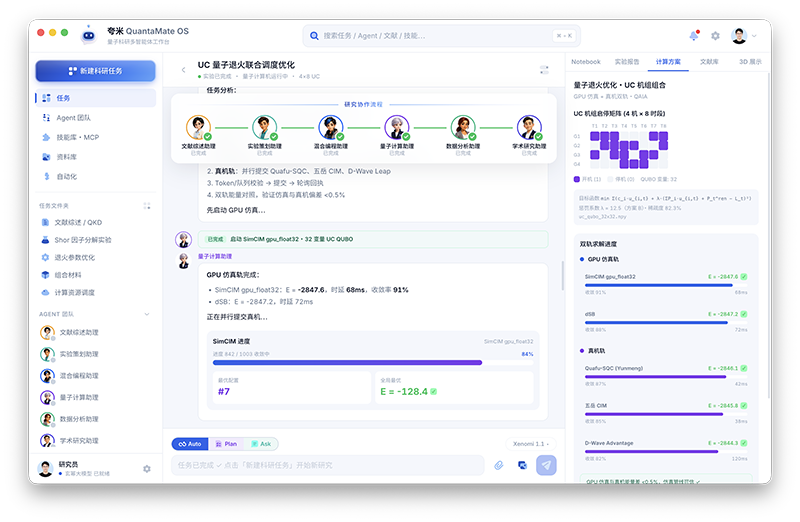Open 资料库 in the sidebar
This screenshot has height=522, width=800.
(x=95, y=157)
